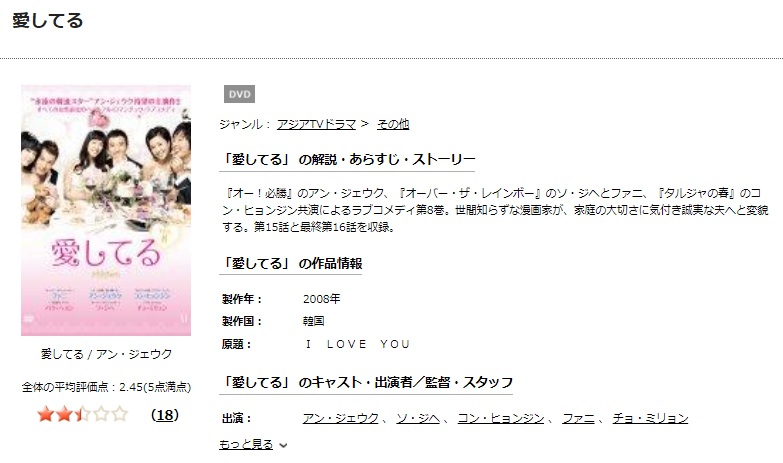Viewport: 783px width, 463px height.
Task: Click the DVD format badge
Action: click(x=239, y=94)
